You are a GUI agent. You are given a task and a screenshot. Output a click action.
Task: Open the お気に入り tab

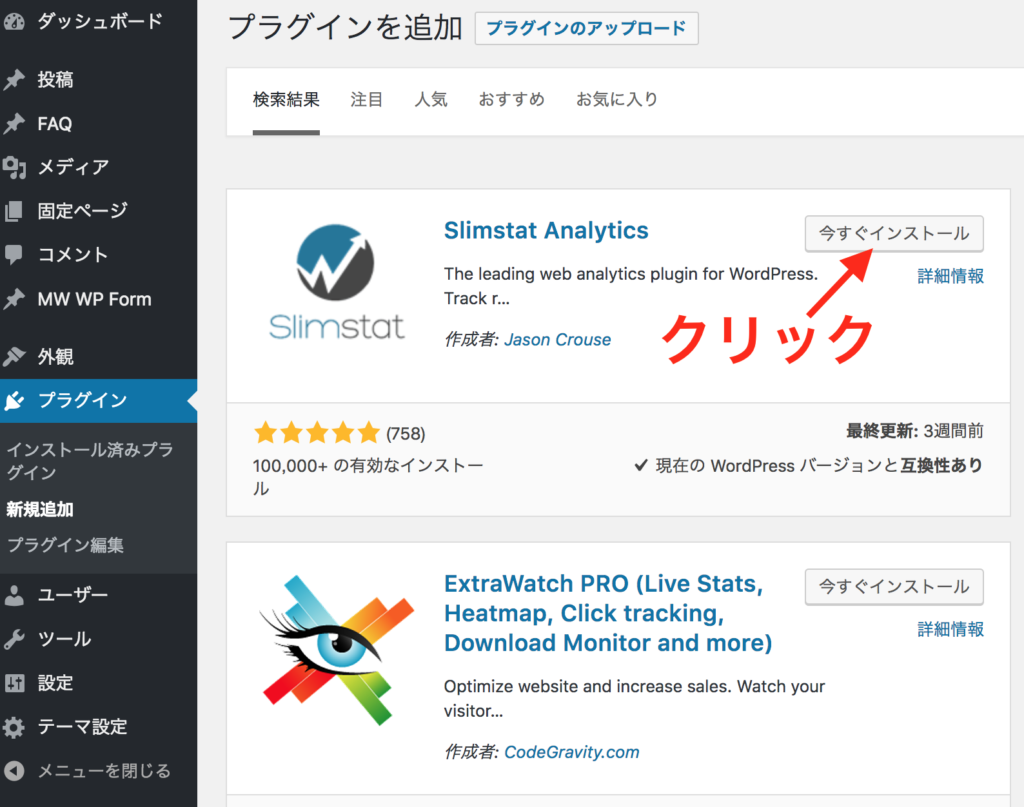[616, 100]
